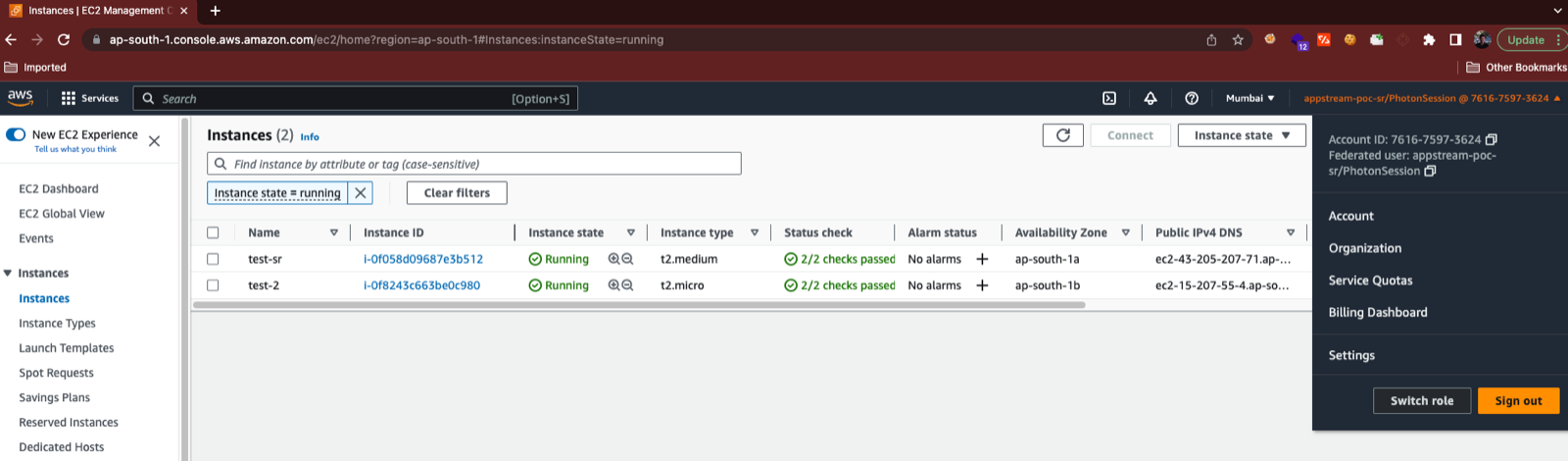
Task: Zoom out filter for test-sr instance state
Action: click(x=627, y=259)
